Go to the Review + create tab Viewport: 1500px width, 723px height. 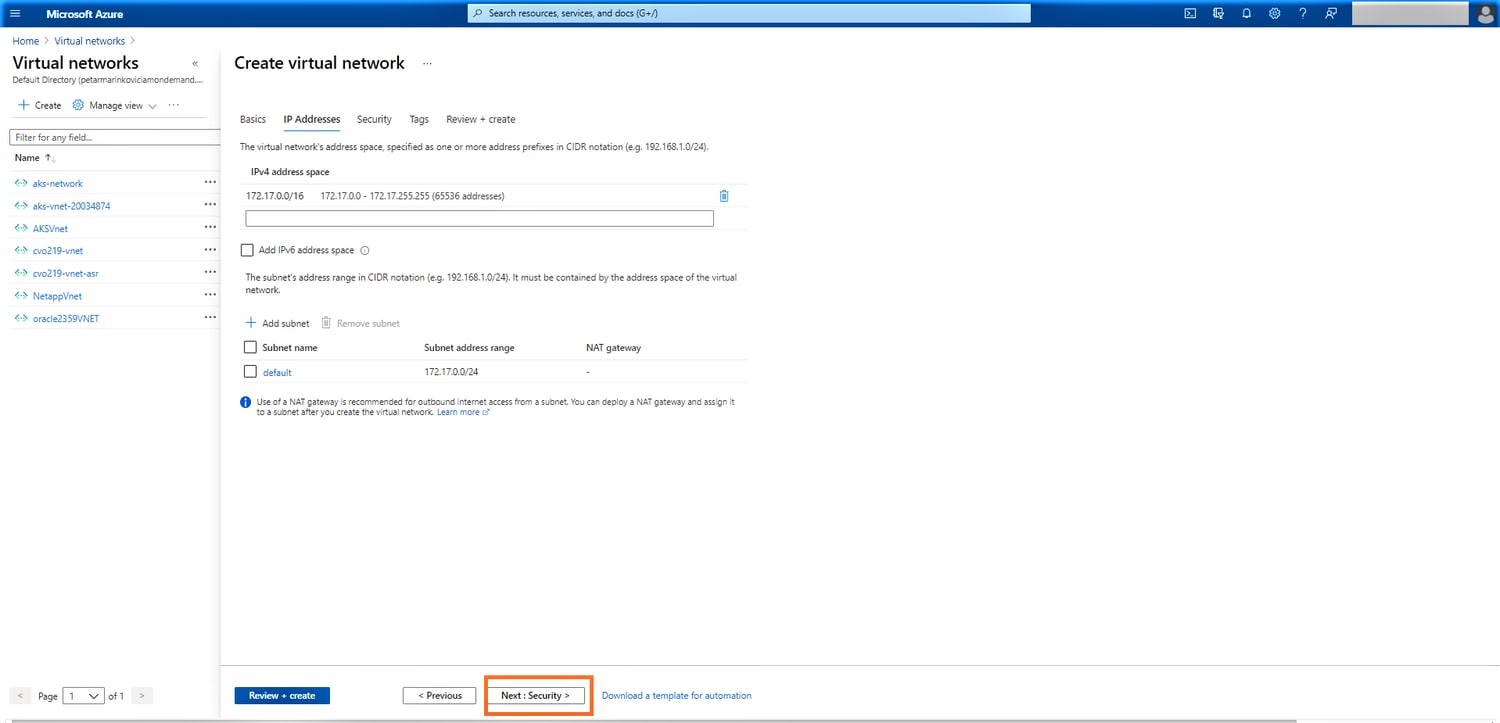tap(481, 119)
